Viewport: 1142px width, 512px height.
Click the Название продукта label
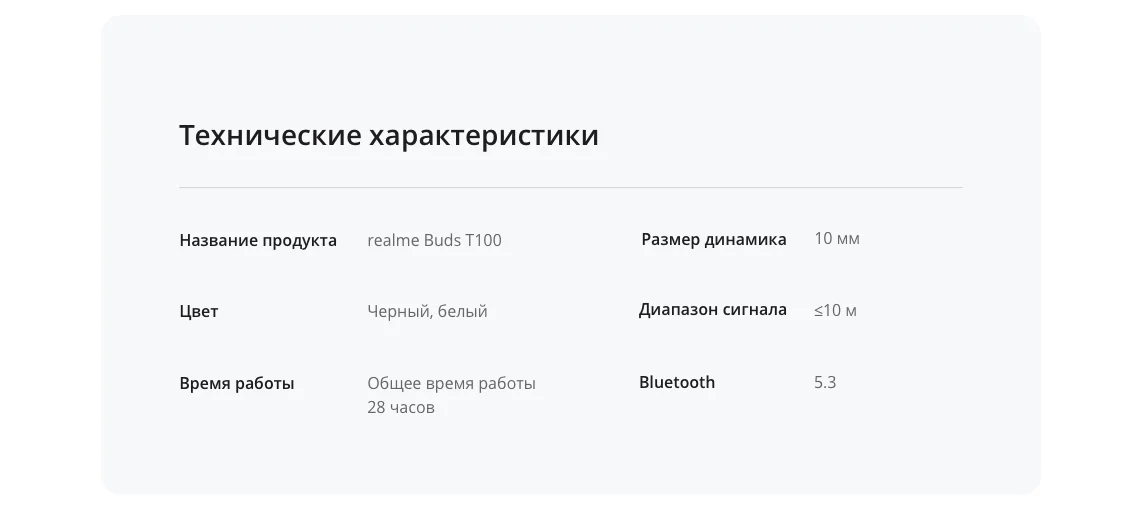tap(258, 240)
